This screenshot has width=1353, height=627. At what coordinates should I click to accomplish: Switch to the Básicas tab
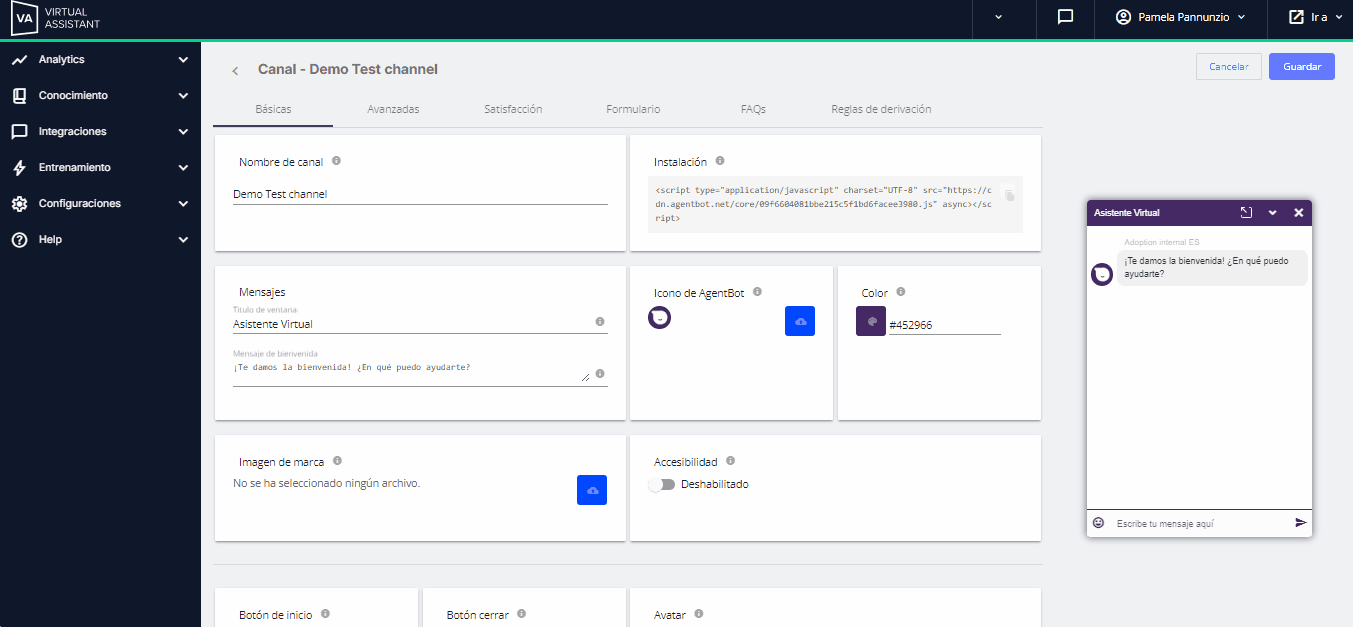[x=273, y=109]
